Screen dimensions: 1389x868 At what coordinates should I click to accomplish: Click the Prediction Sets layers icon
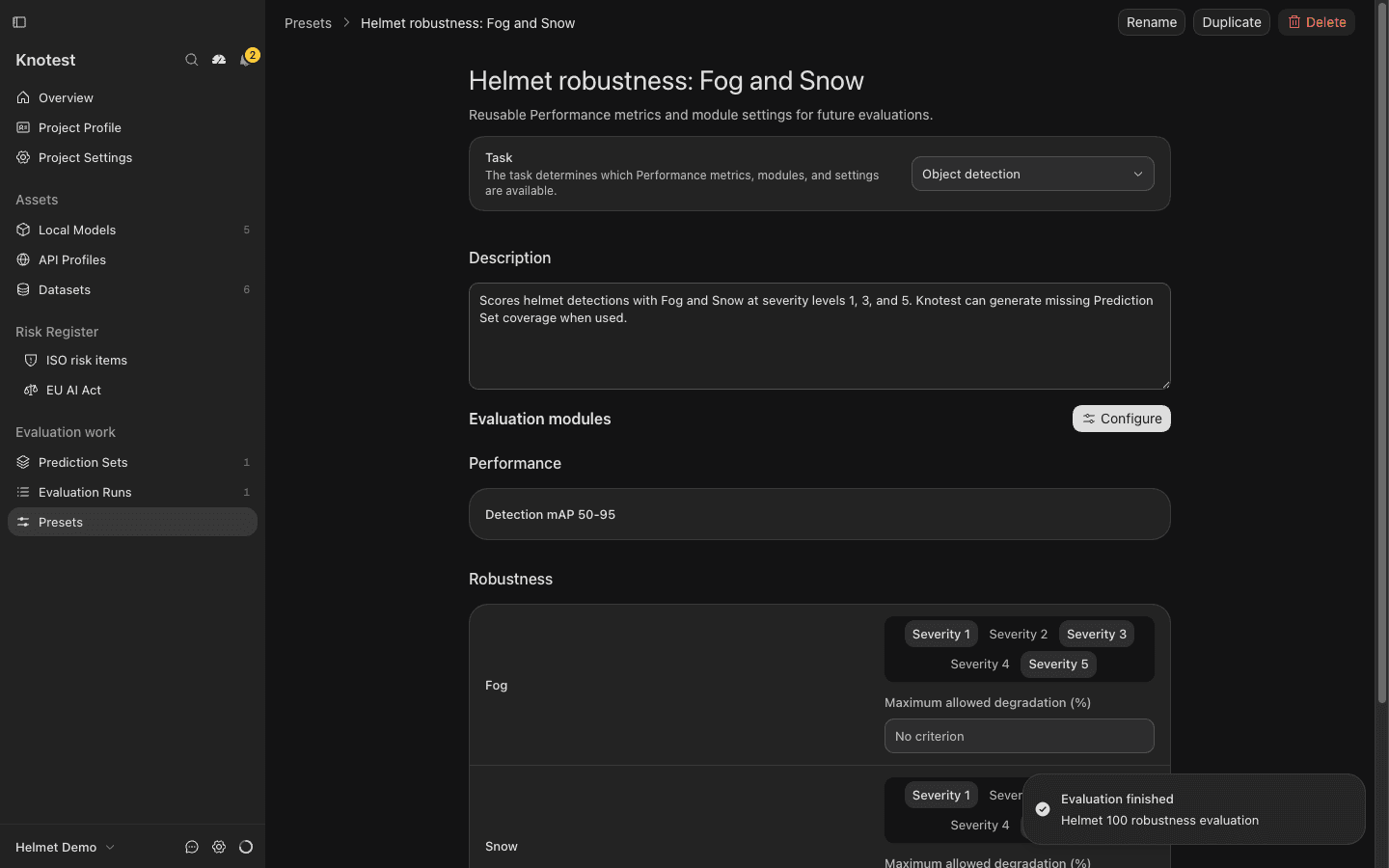coord(23,462)
